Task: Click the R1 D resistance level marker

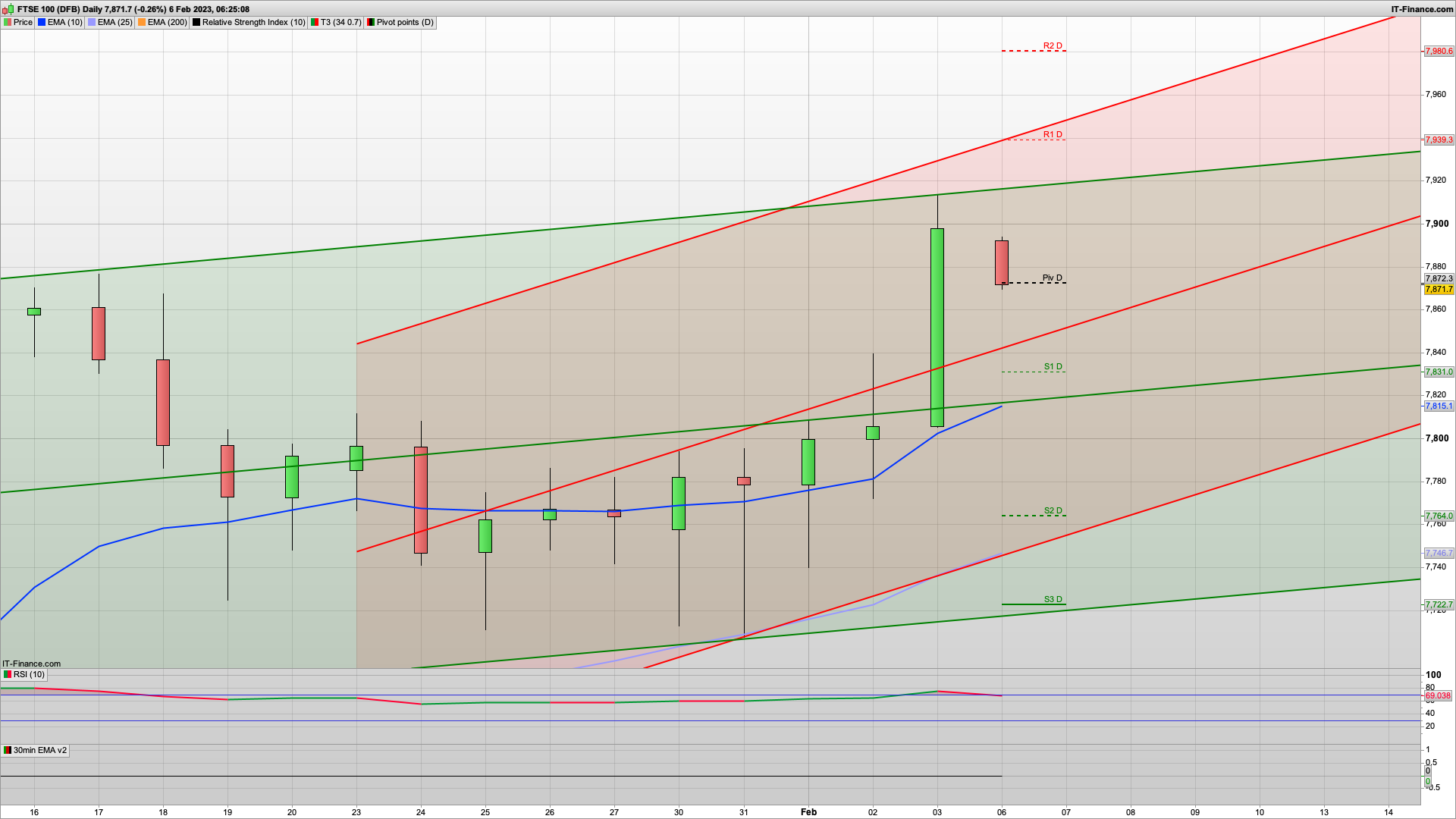Action: point(1052,135)
